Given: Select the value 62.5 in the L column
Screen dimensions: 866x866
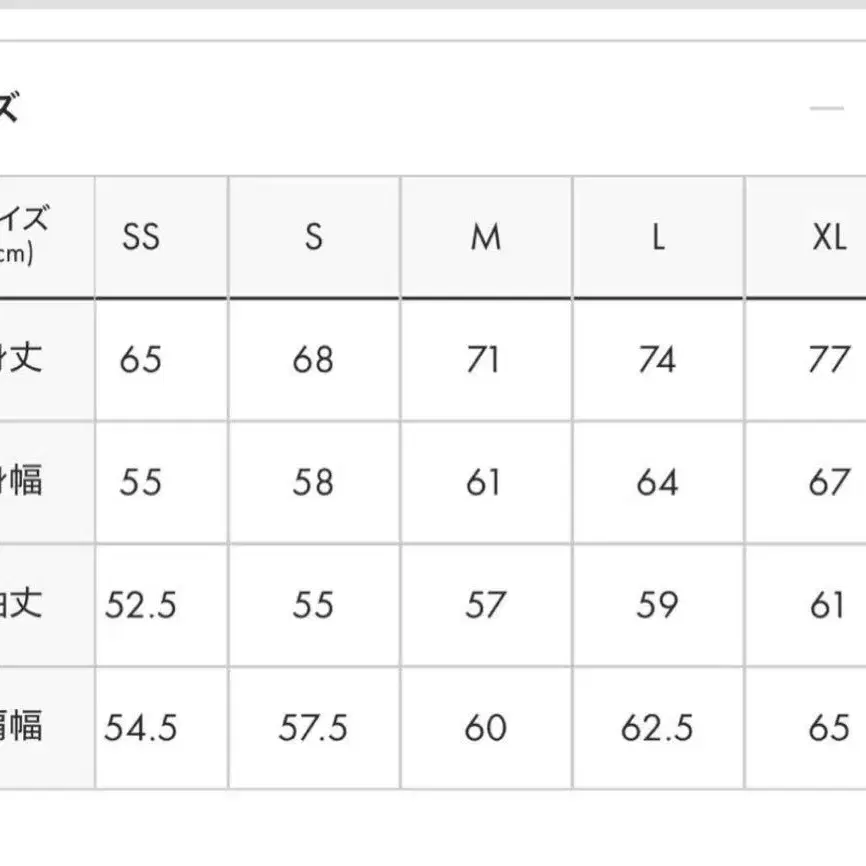Looking at the screenshot, I should pos(657,728).
